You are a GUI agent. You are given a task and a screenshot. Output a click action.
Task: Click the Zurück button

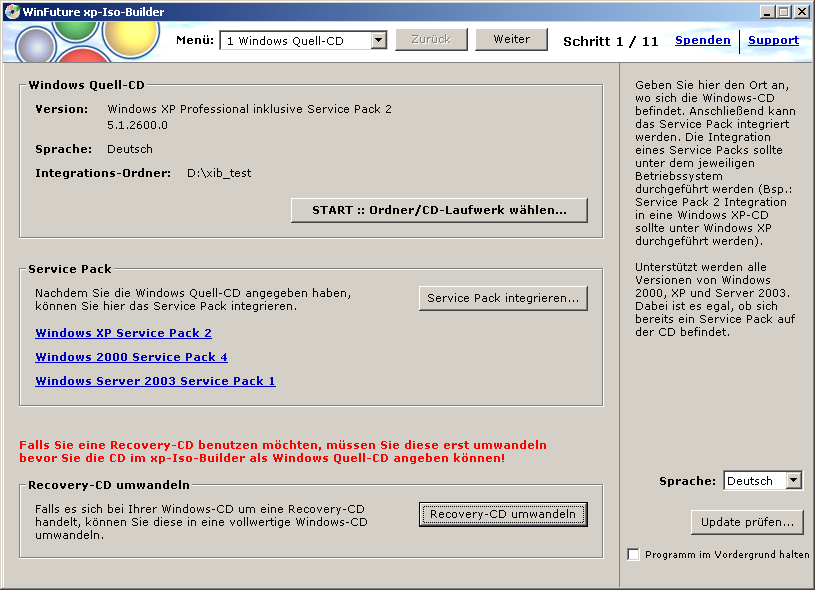[x=431, y=40]
